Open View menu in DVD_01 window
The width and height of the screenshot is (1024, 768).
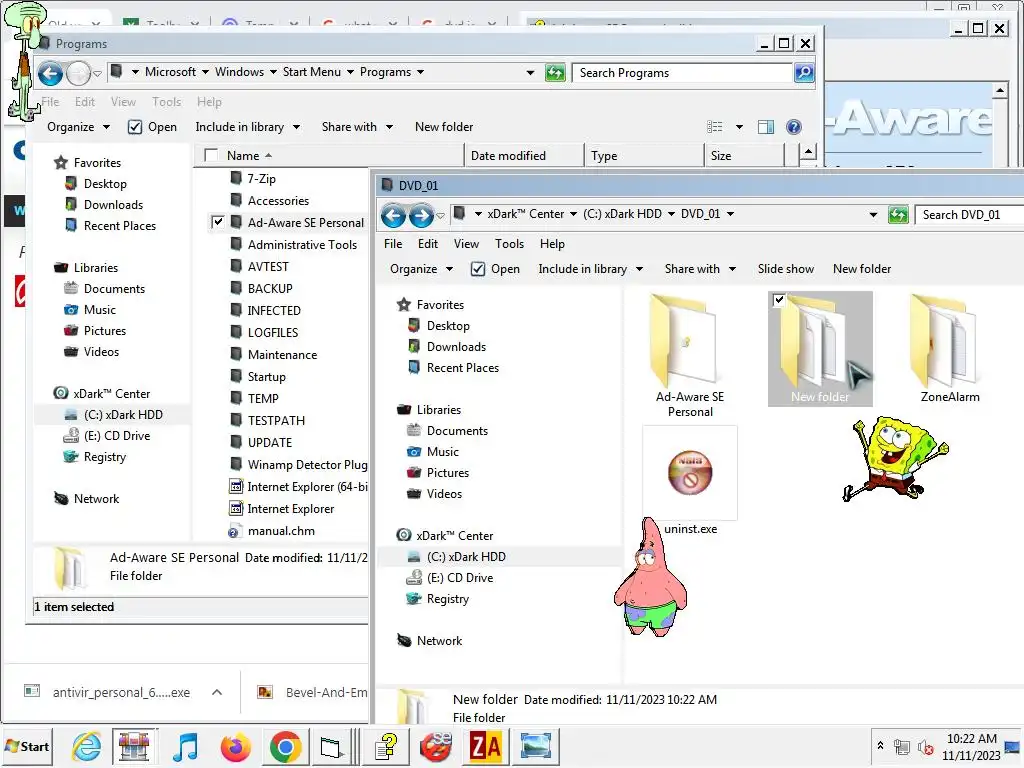[x=466, y=244]
